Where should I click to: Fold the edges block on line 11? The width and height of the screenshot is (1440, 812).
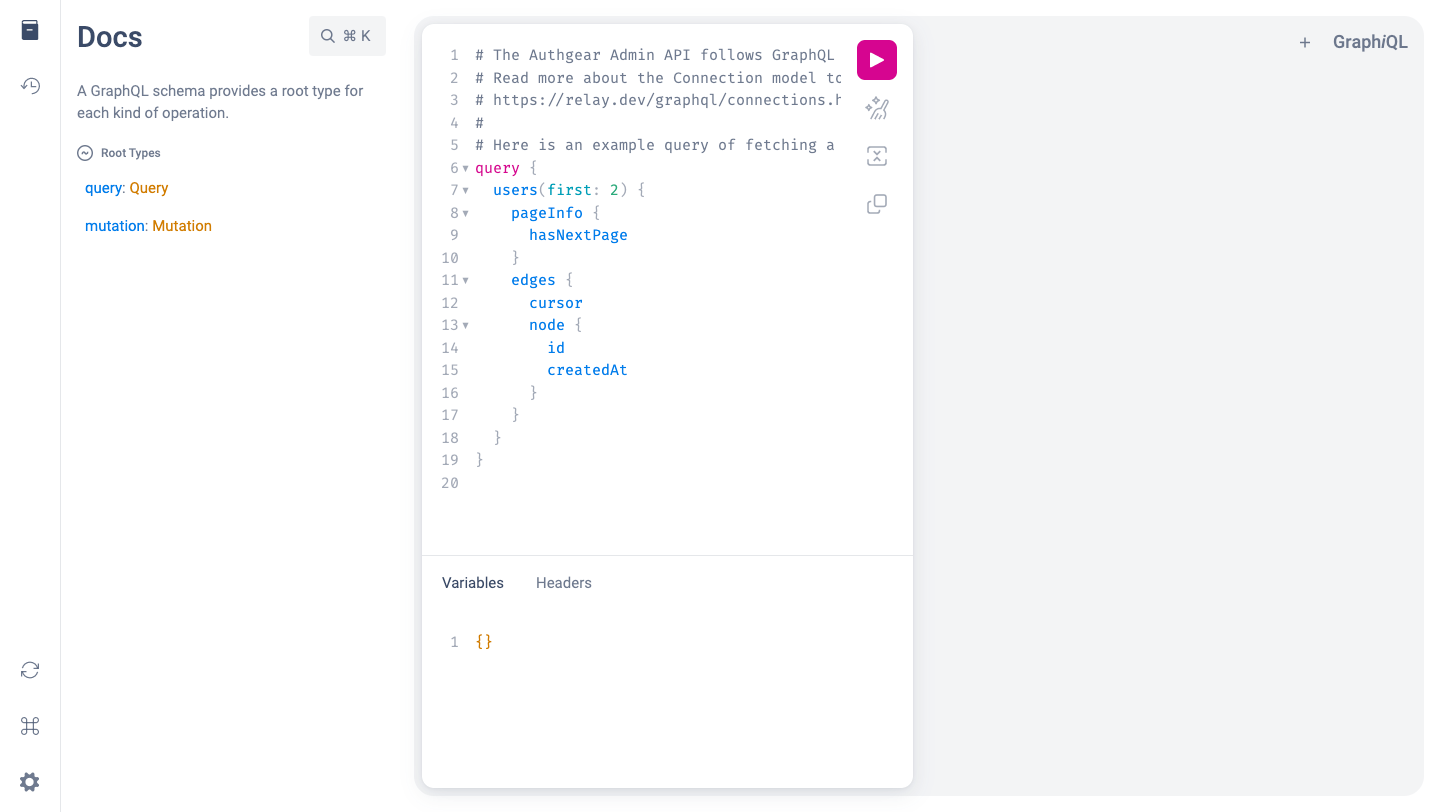point(465,281)
